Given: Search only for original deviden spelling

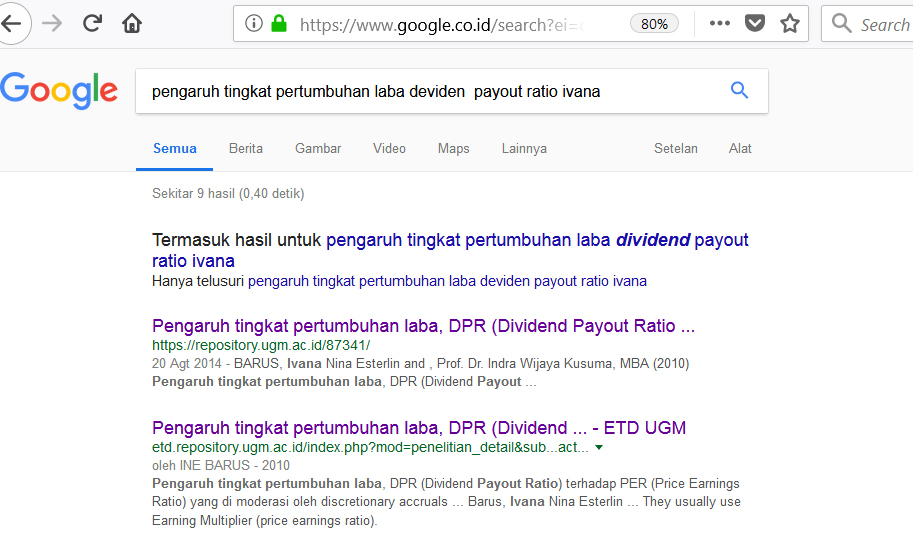Looking at the screenshot, I should coord(447,281).
